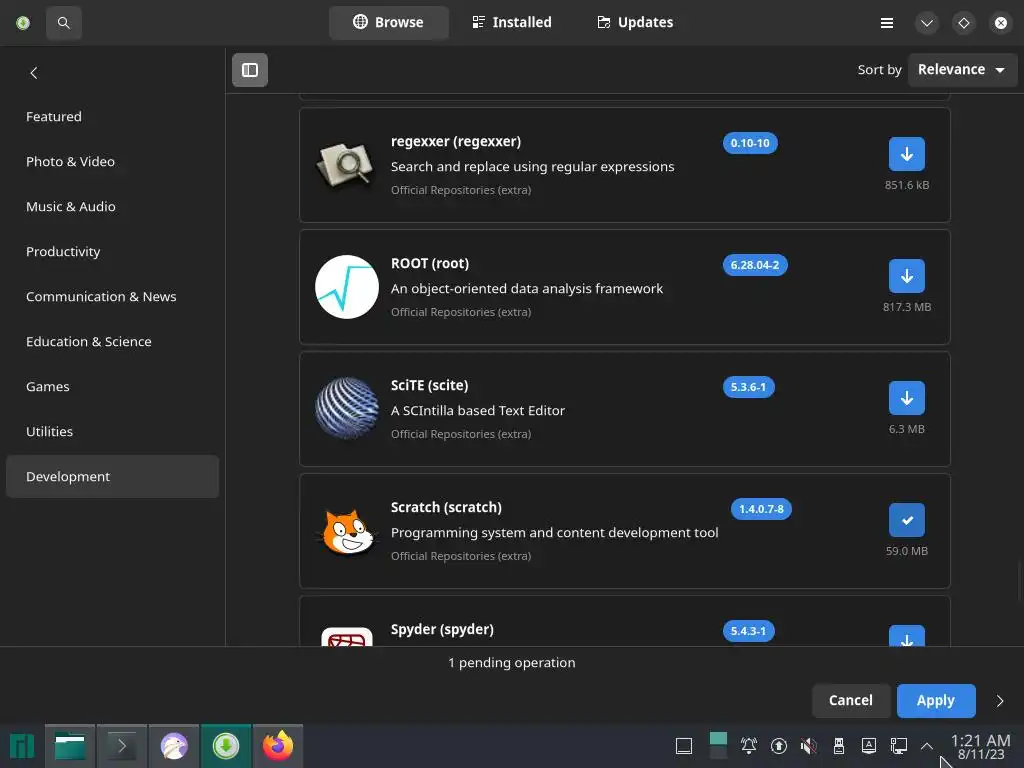The width and height of the screenshot is (1024, 768).
Task: Click the keep-above diamond window button
Action: 963,24
